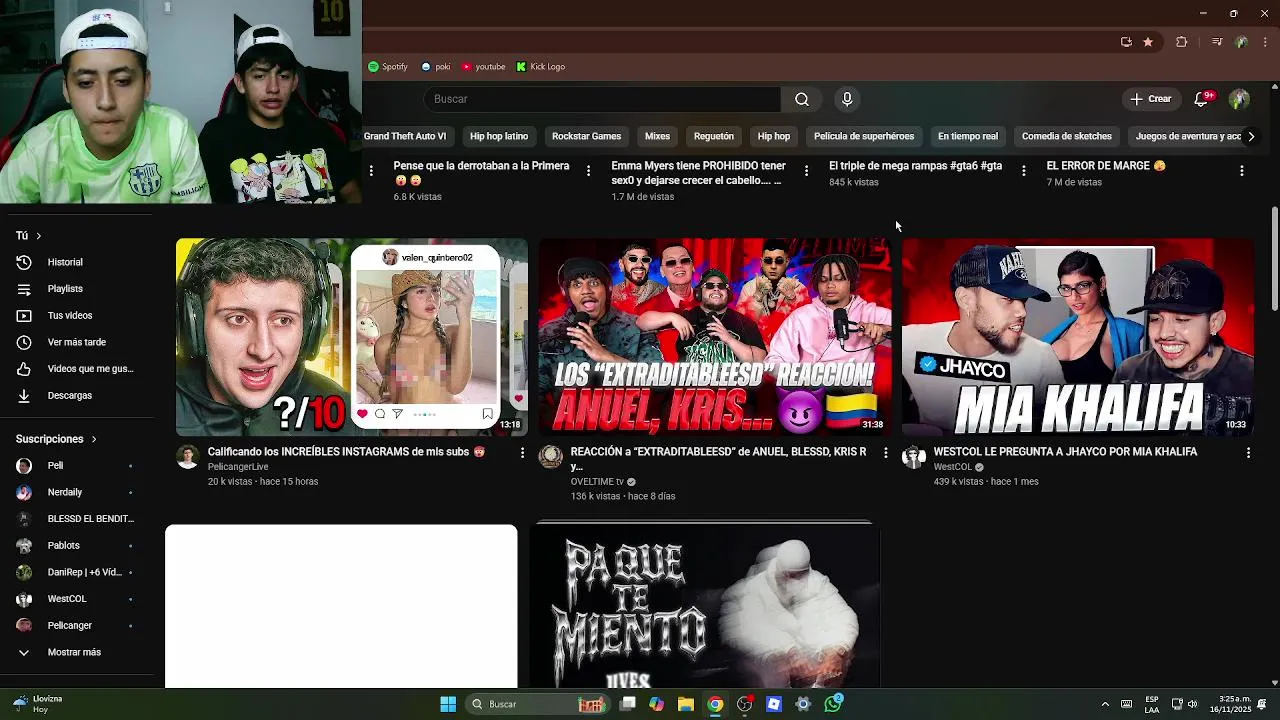Click the Chrome bookmark star icon
The width and height of the screenshot is (1280, 720).
1148,42
